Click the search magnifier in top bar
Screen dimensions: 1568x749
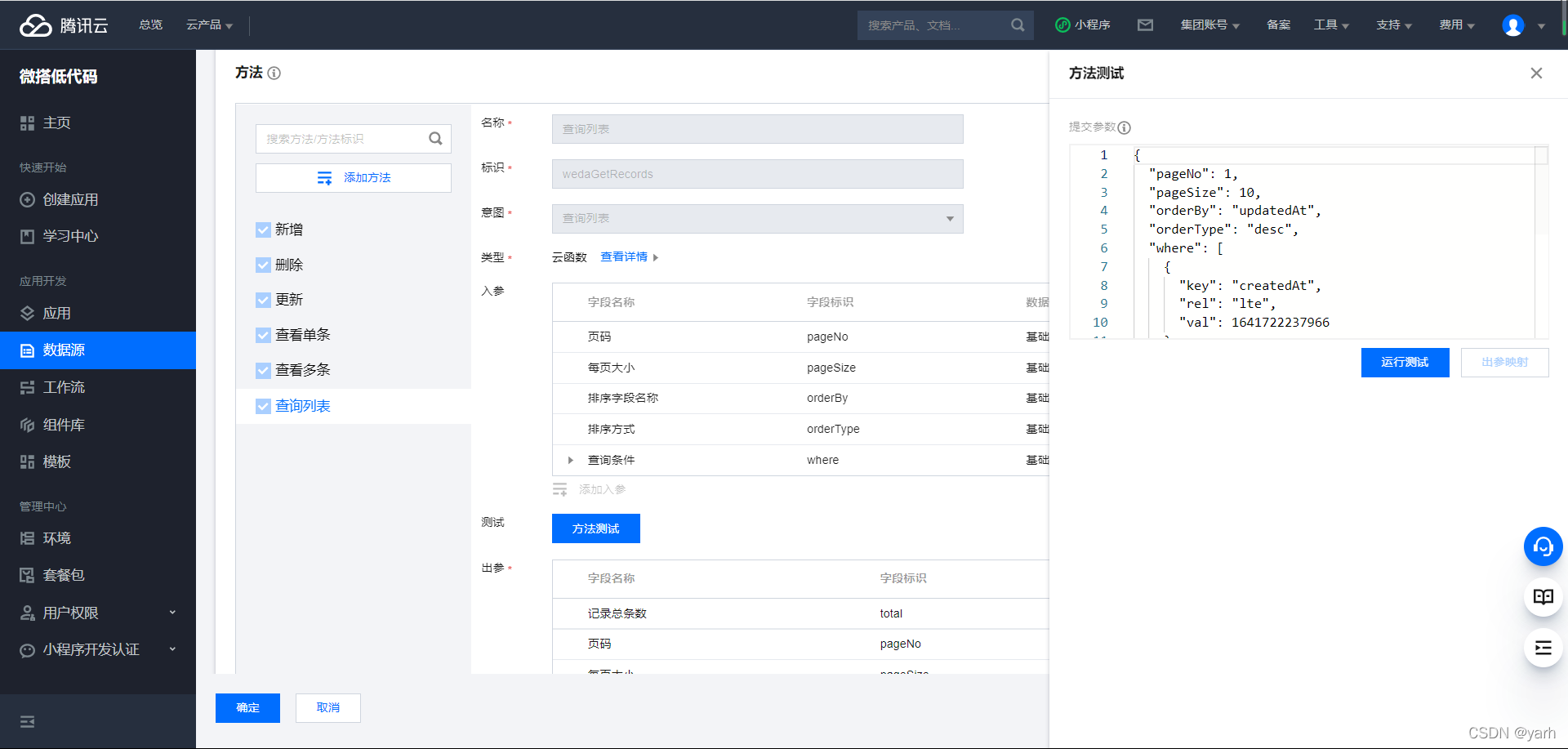pos(1018,25)
